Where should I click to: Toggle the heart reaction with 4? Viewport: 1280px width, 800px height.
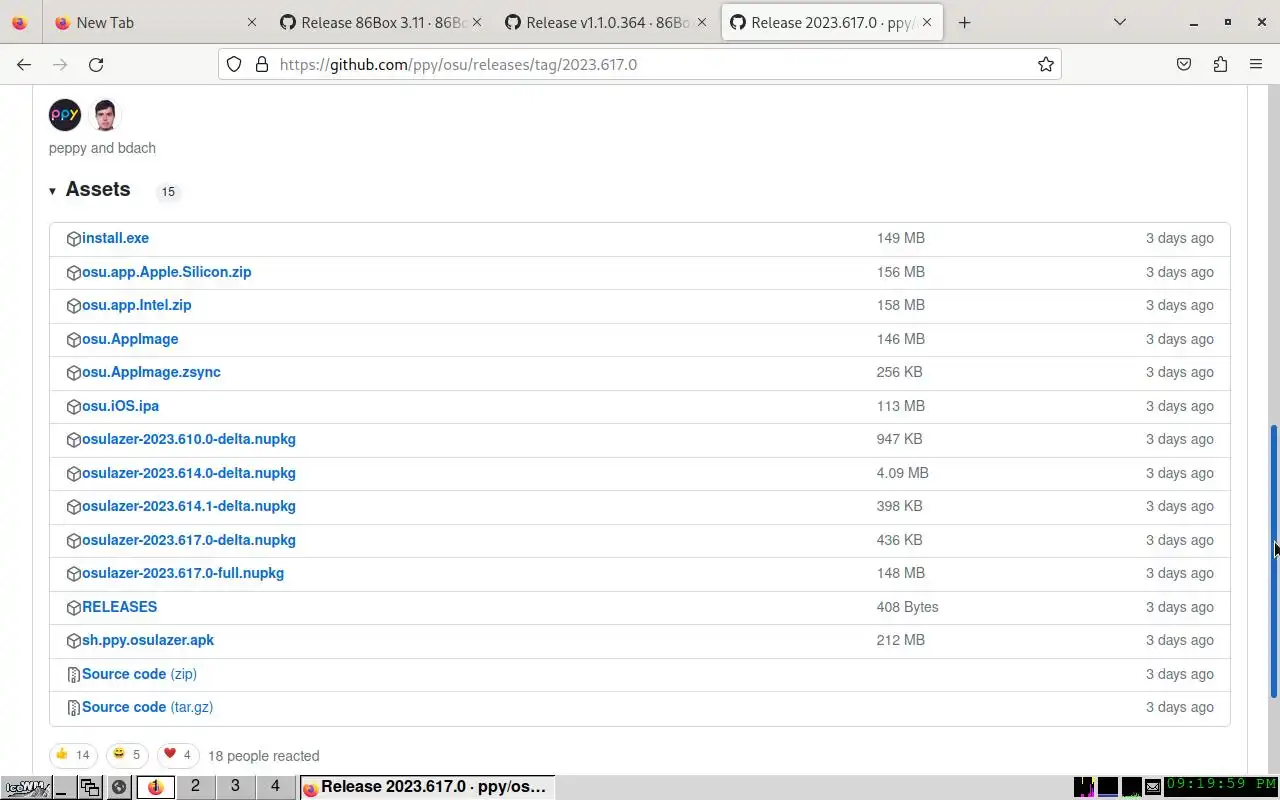[x=177, y=755]
